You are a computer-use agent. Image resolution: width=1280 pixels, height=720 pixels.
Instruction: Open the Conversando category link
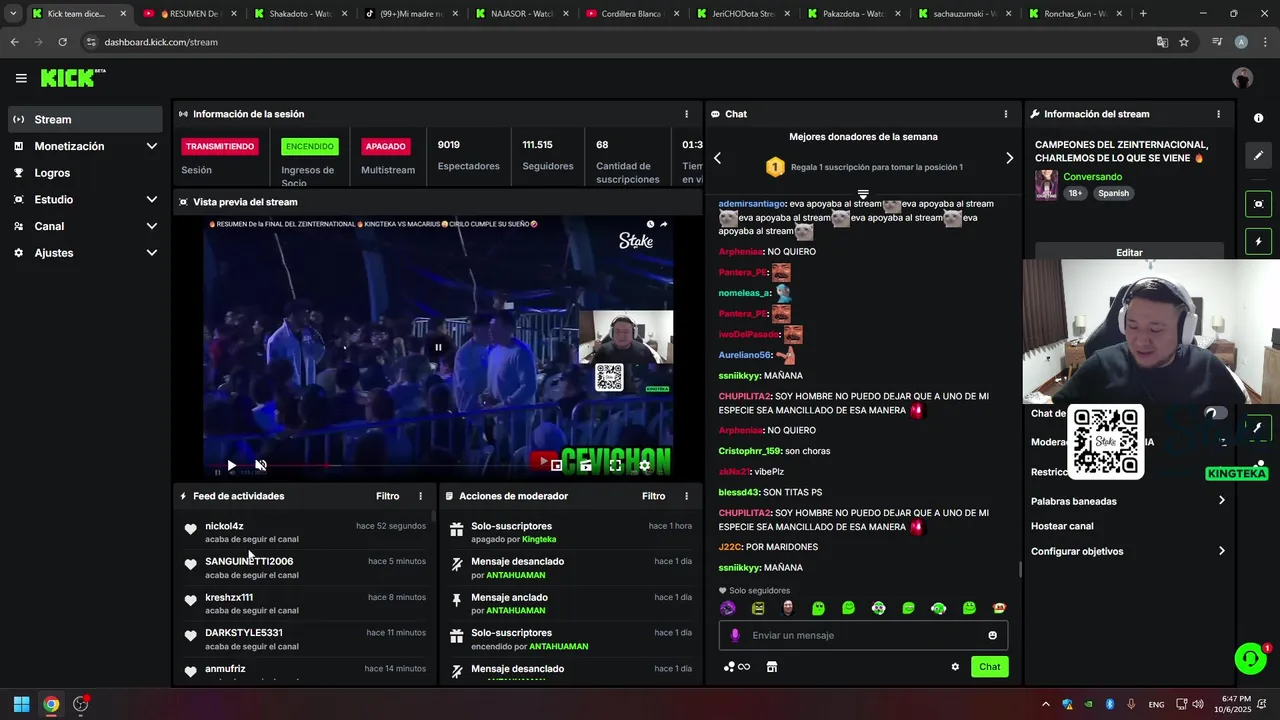tap(1092, 177)
